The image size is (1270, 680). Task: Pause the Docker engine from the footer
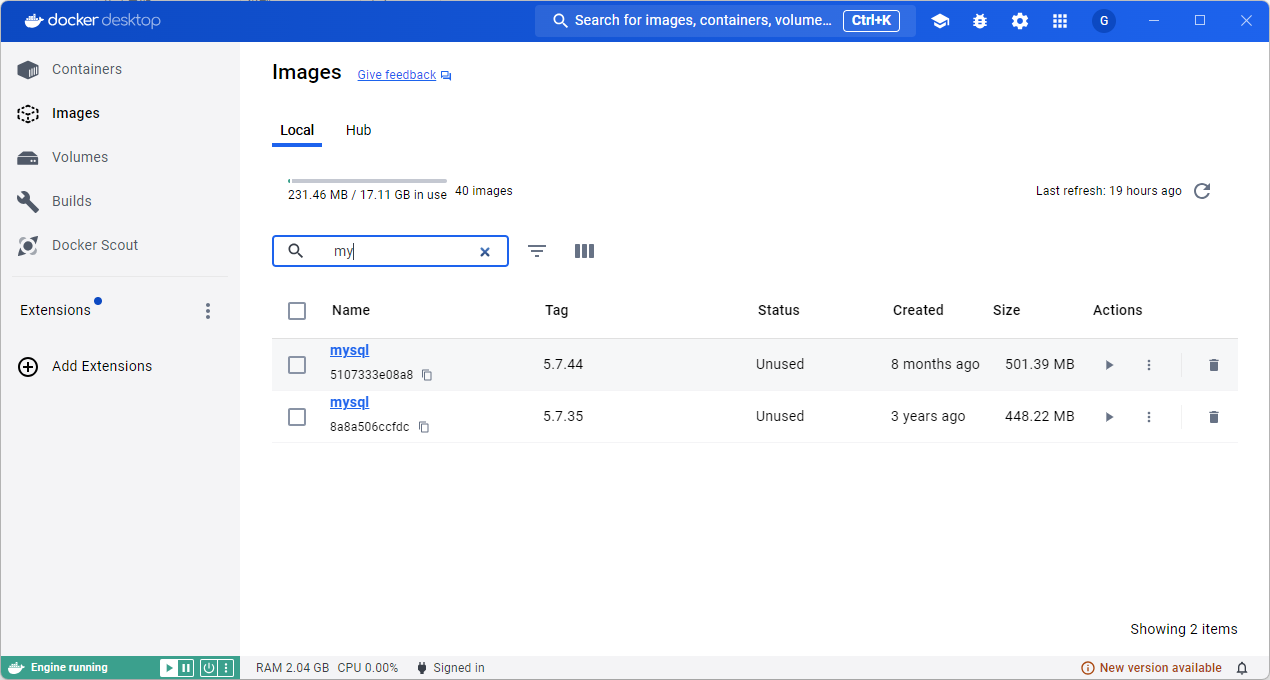pos(185,668)
